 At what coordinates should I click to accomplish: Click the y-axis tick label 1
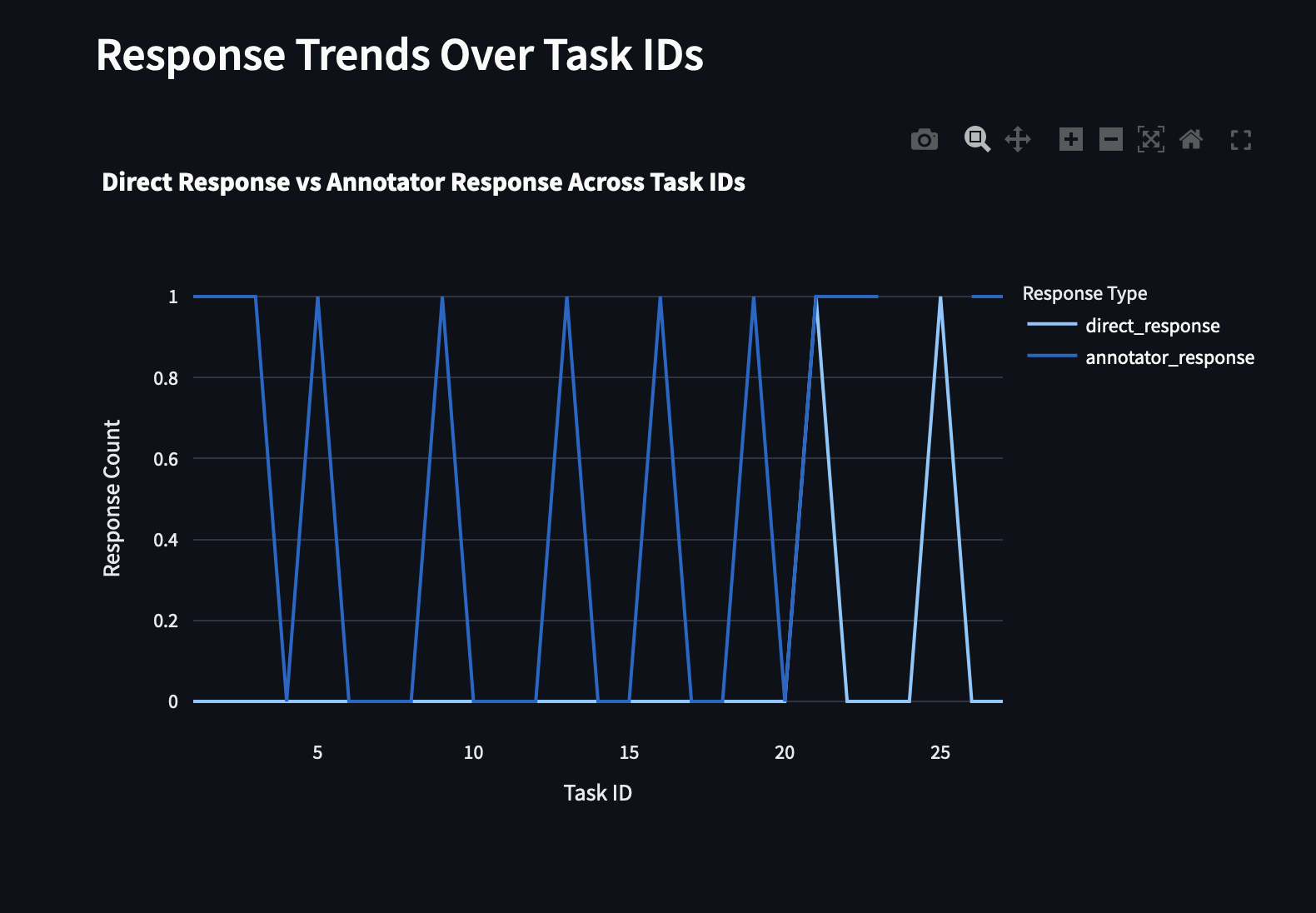point(173,297)
